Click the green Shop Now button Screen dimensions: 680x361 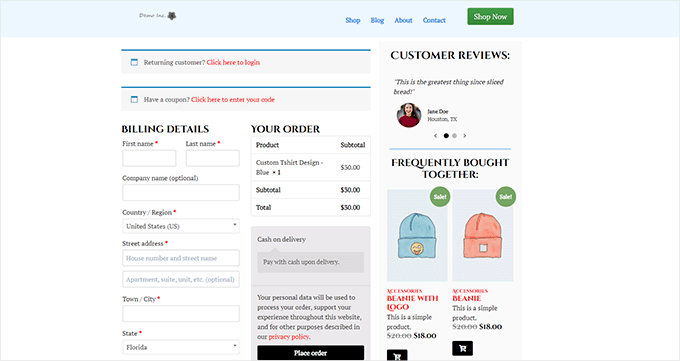pyautogui.click(x=490, y=16)
